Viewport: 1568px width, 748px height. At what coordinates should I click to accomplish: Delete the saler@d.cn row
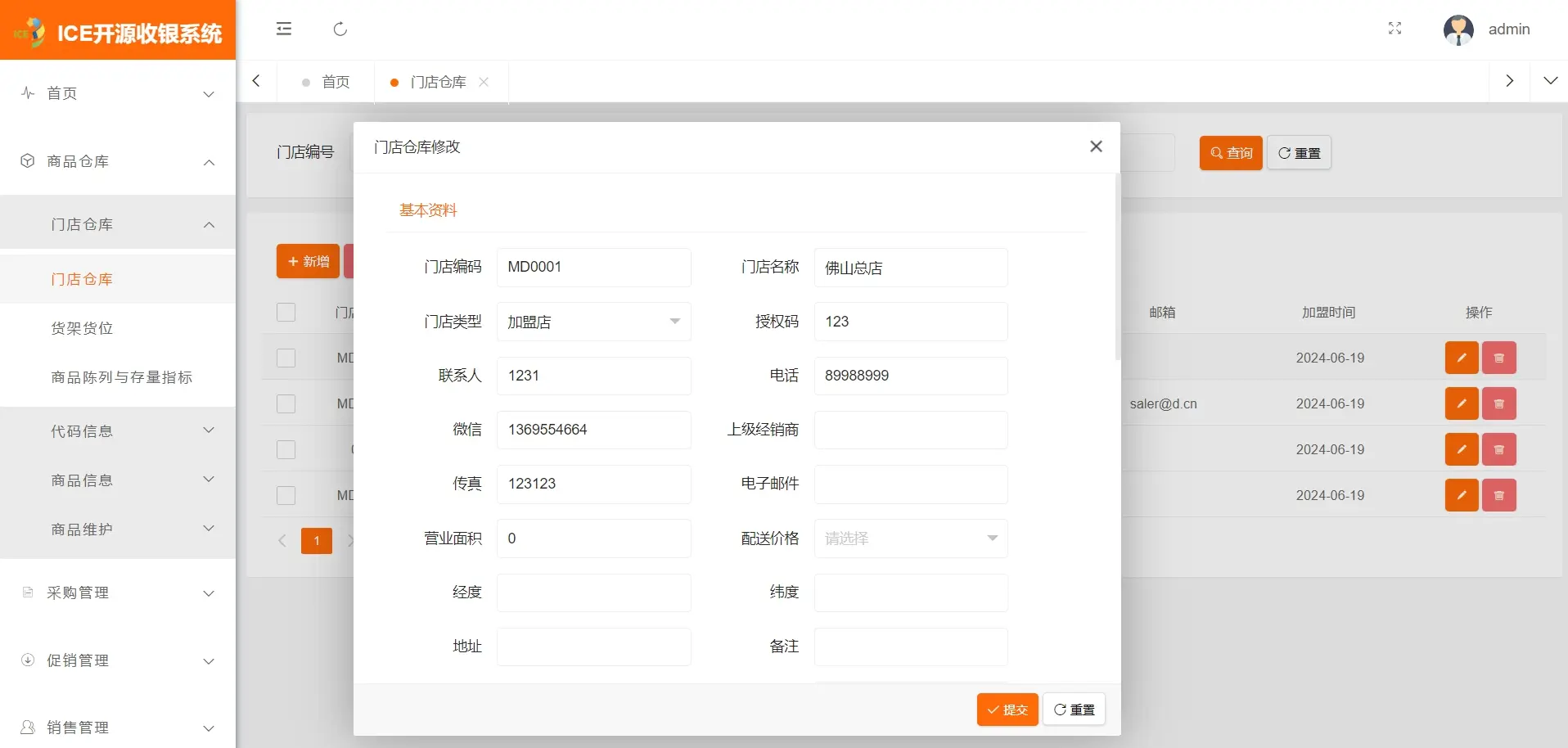coord(1499,403)
